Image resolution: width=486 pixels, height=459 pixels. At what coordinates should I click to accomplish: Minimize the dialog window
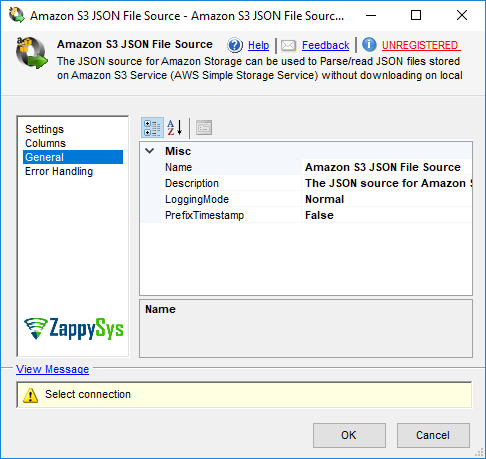[371, 15]
